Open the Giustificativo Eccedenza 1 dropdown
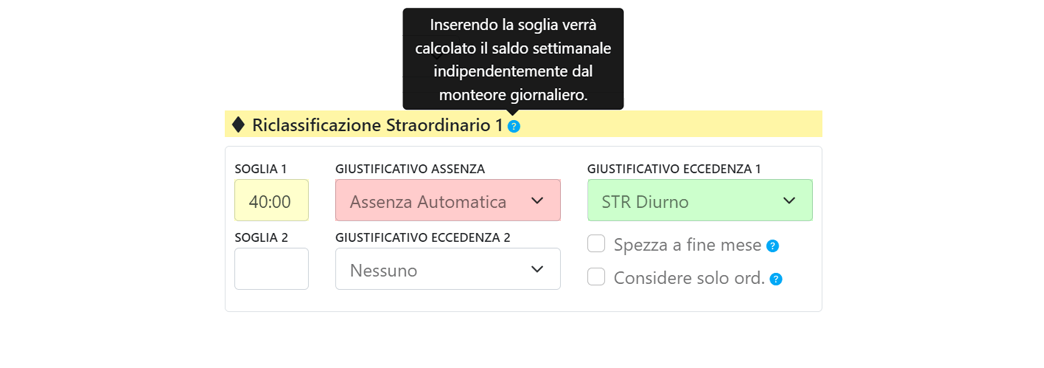Screen dimensions: 1044x368 click(x=700, y=200)
